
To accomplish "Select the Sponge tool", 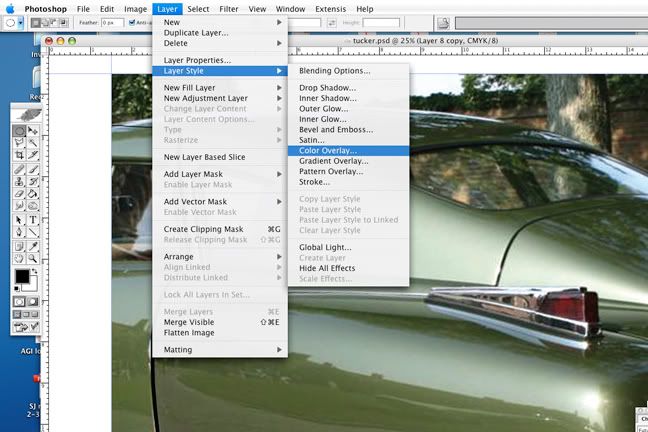I will click(33, 205).
